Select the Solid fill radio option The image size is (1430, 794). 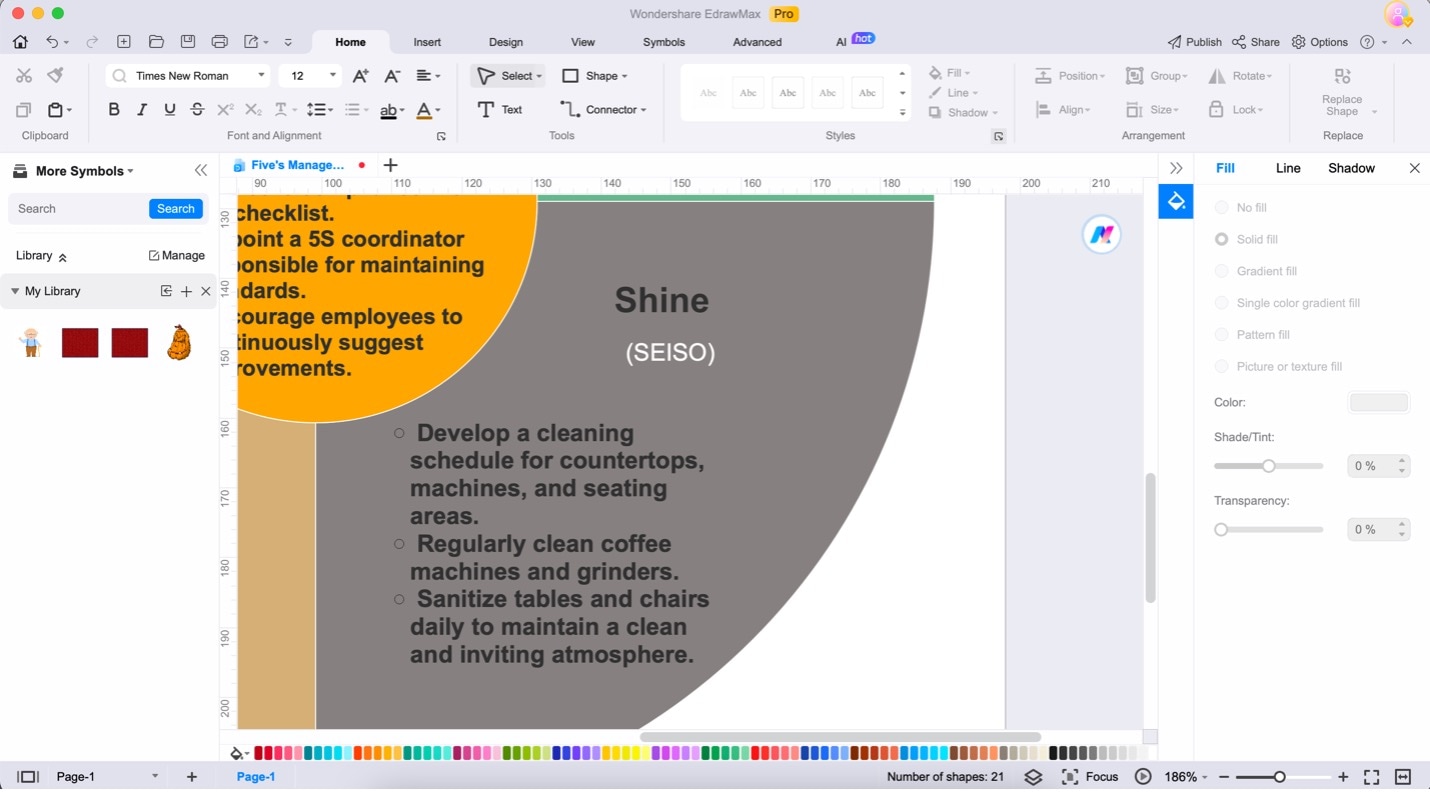pos(1221,240)
